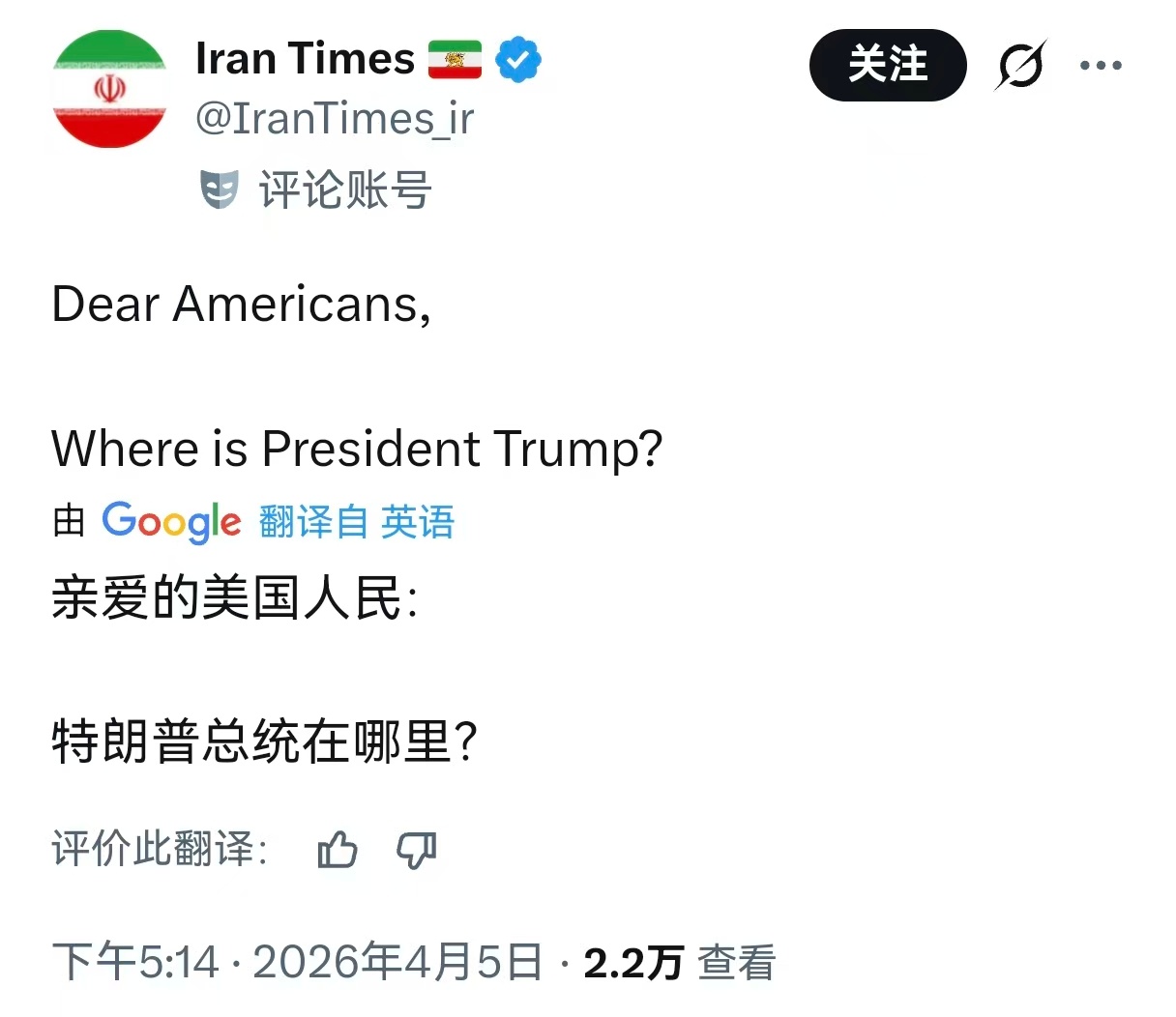The height and width of the screenshot is (1017, 1176).
Task: Click the 评论账号 parody account label
Action: (x=343, y=190)
